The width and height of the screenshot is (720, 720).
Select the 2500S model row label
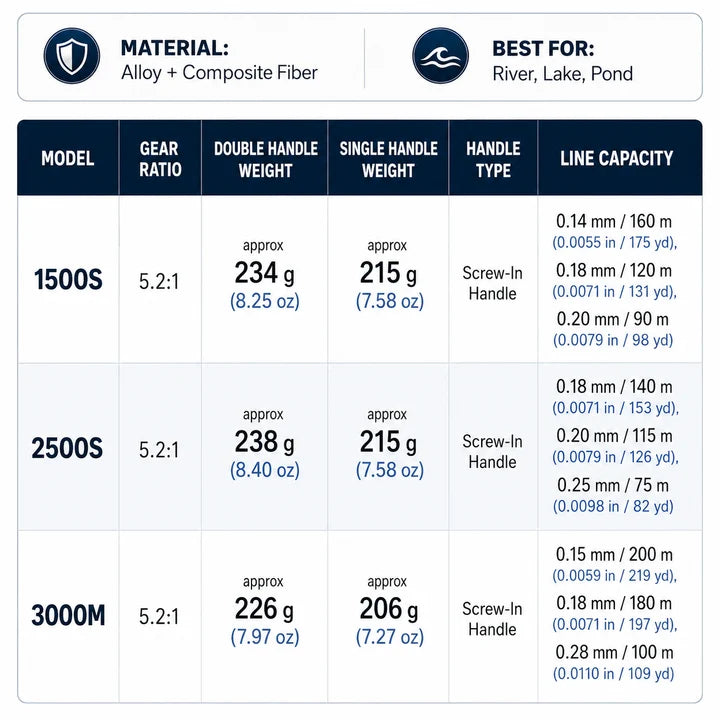(67, 448)
